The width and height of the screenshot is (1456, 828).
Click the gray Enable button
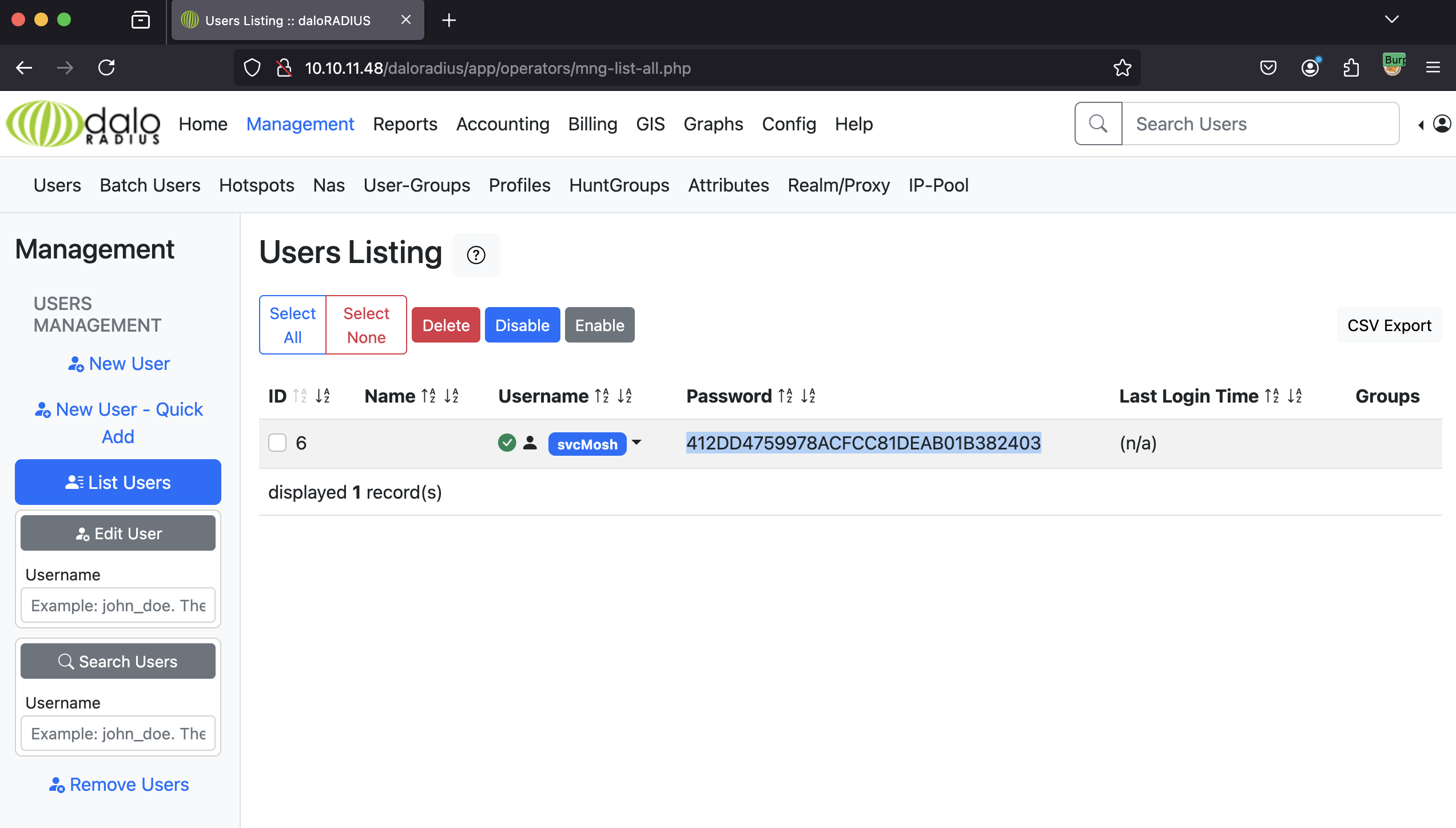click(x=599, y=325)
